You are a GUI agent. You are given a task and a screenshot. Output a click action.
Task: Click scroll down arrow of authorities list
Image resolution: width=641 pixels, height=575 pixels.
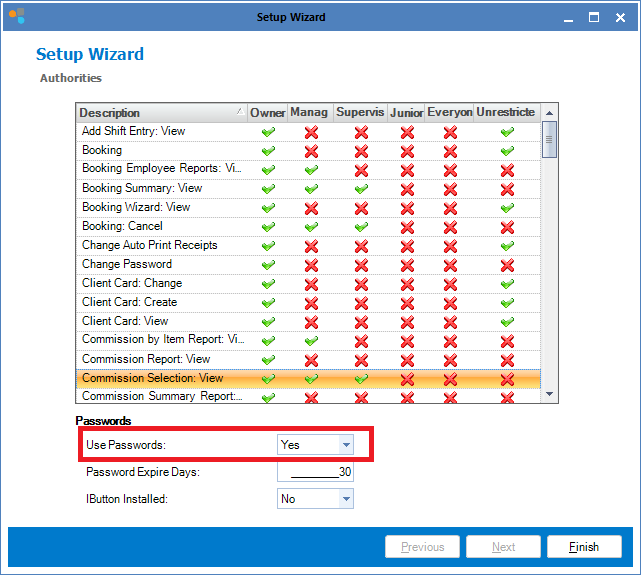click(x=549, y=396)
